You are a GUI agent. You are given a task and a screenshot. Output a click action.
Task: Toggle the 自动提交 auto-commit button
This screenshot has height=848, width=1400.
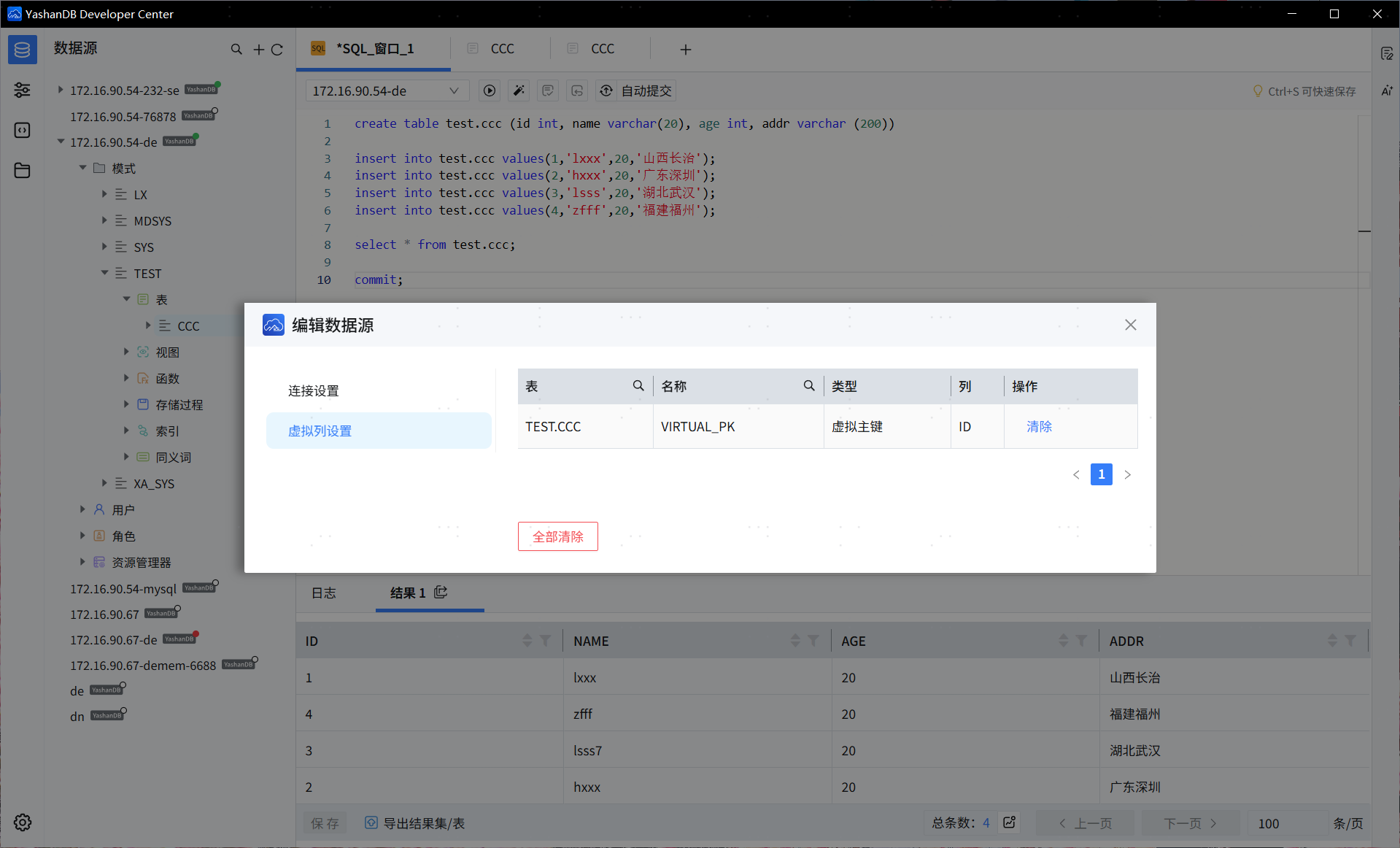[636, 90]
